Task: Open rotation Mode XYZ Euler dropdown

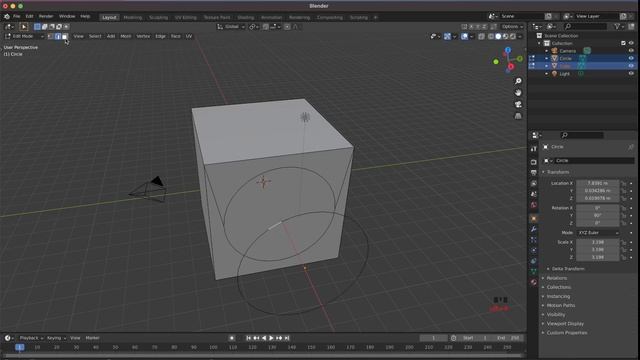Action: 598,233
